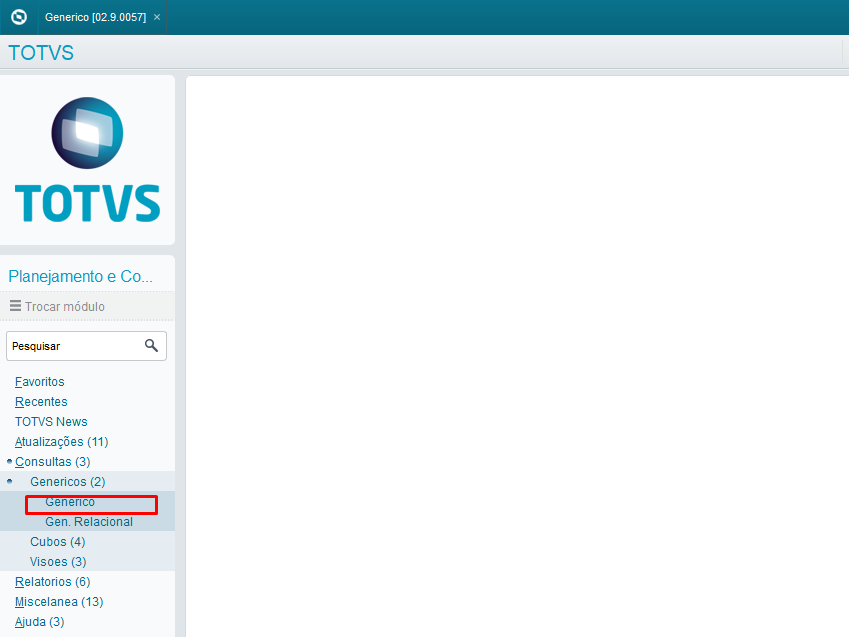Close the Generico [02.9.0057] tab
Screen dimensions: 849x637
(x=156, y=17)
